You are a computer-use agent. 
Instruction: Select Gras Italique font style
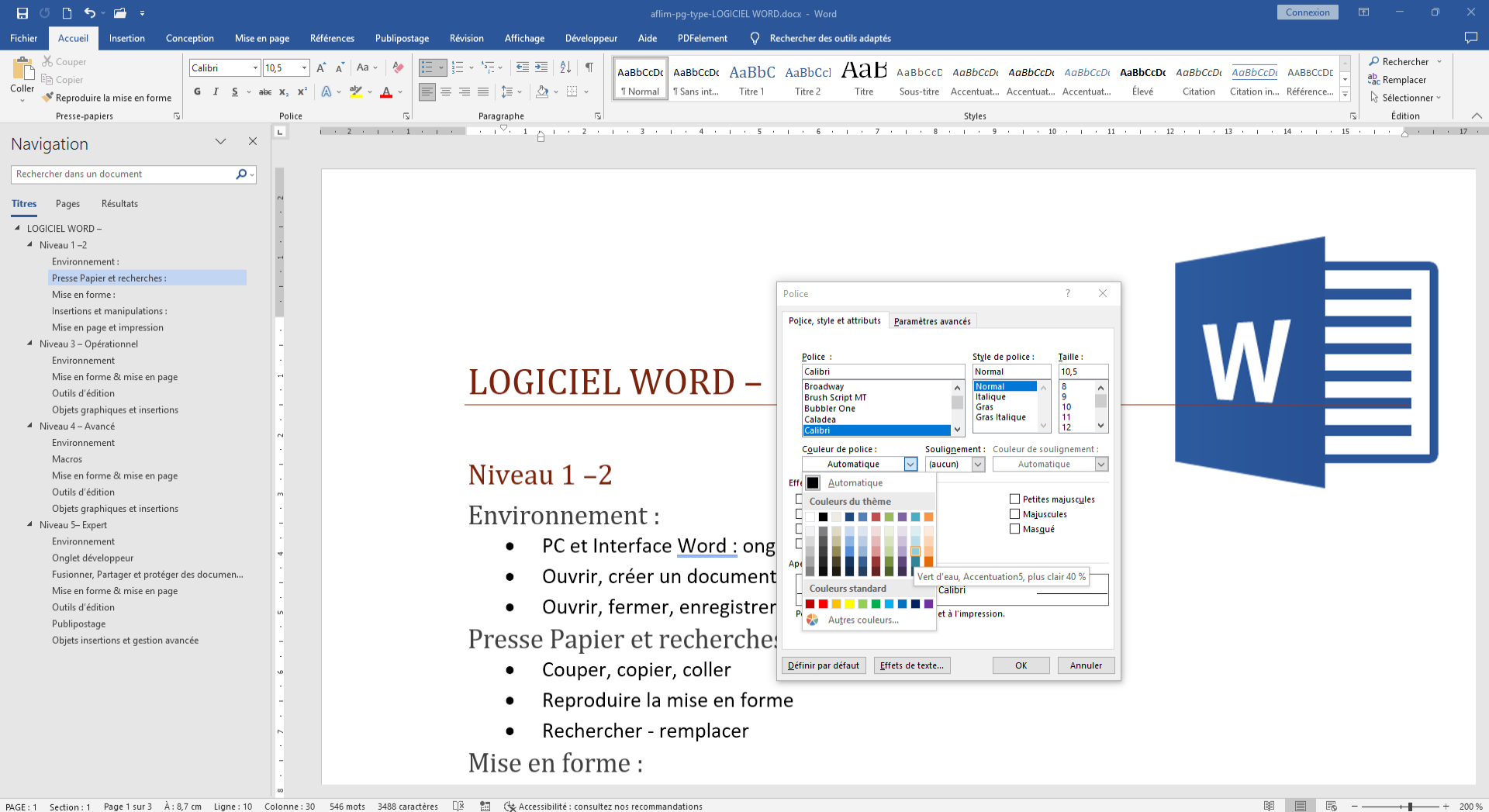(x=1000, y=417)
